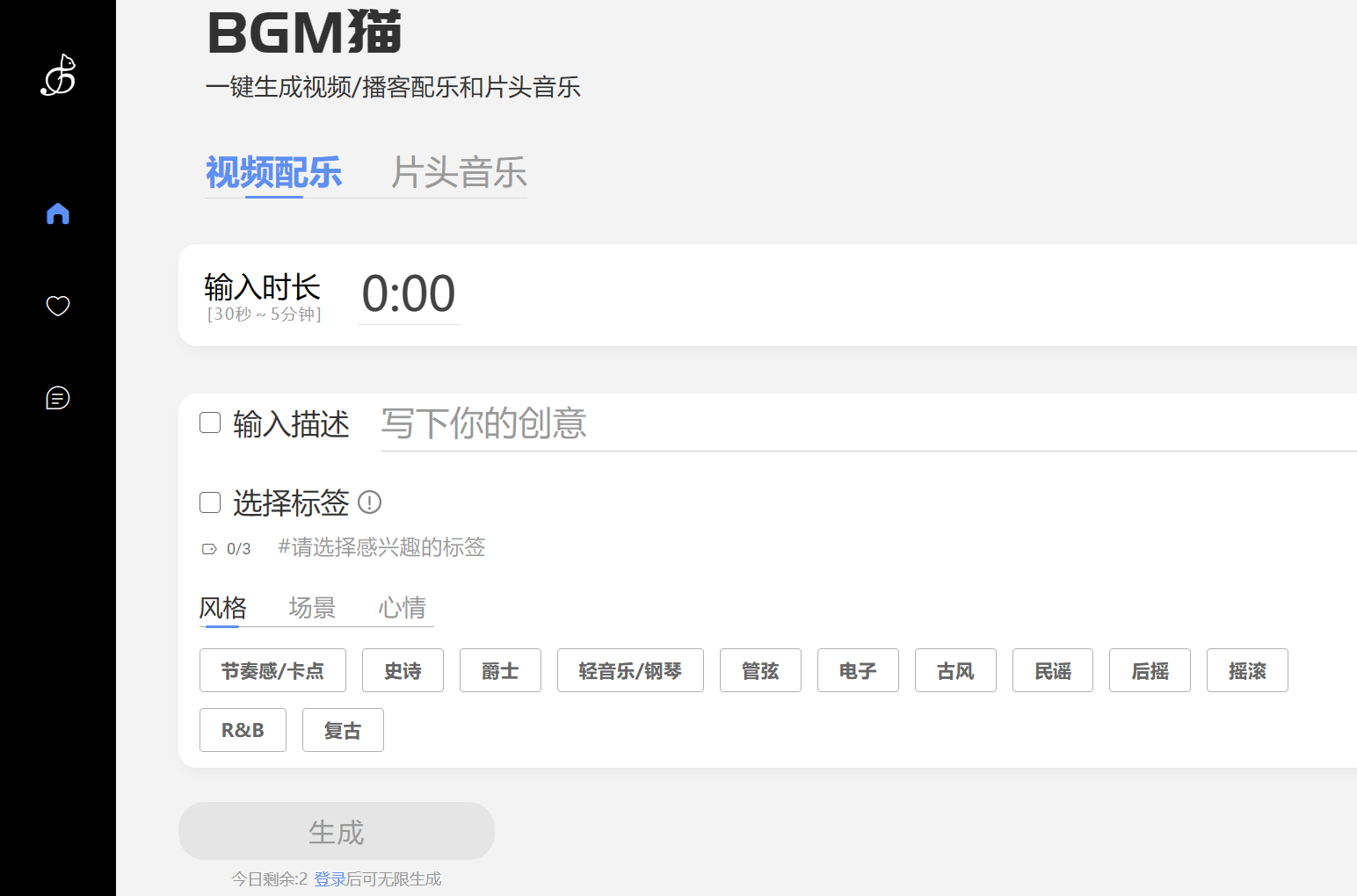Switch to the 片头音乐 tab
The image size is (1357, 896).
coord(459,172)
